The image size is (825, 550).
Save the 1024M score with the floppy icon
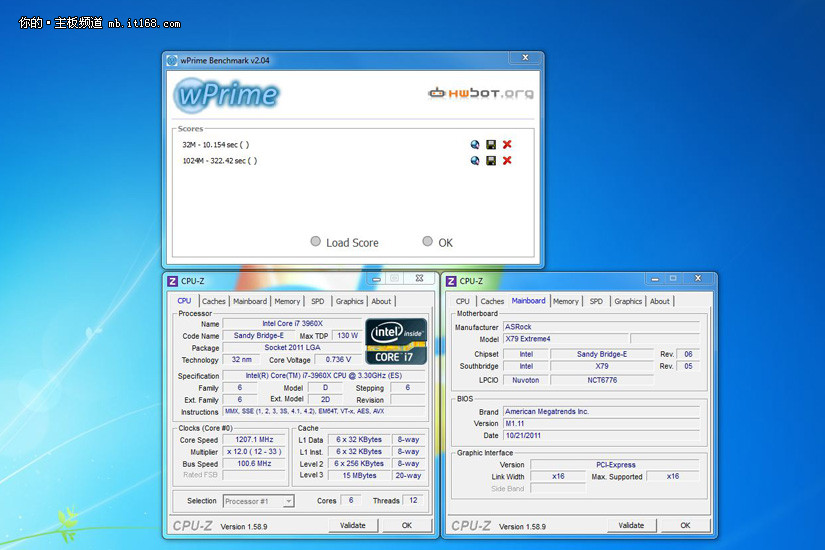pos(491,161)
